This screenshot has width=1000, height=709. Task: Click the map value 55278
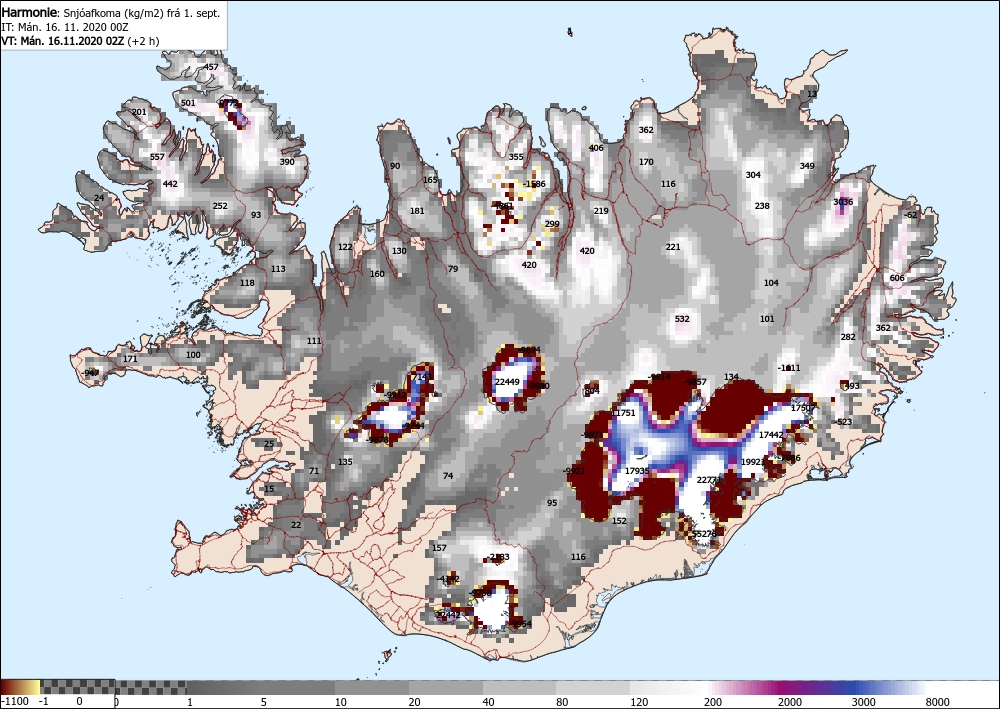[x=704, y=533]
